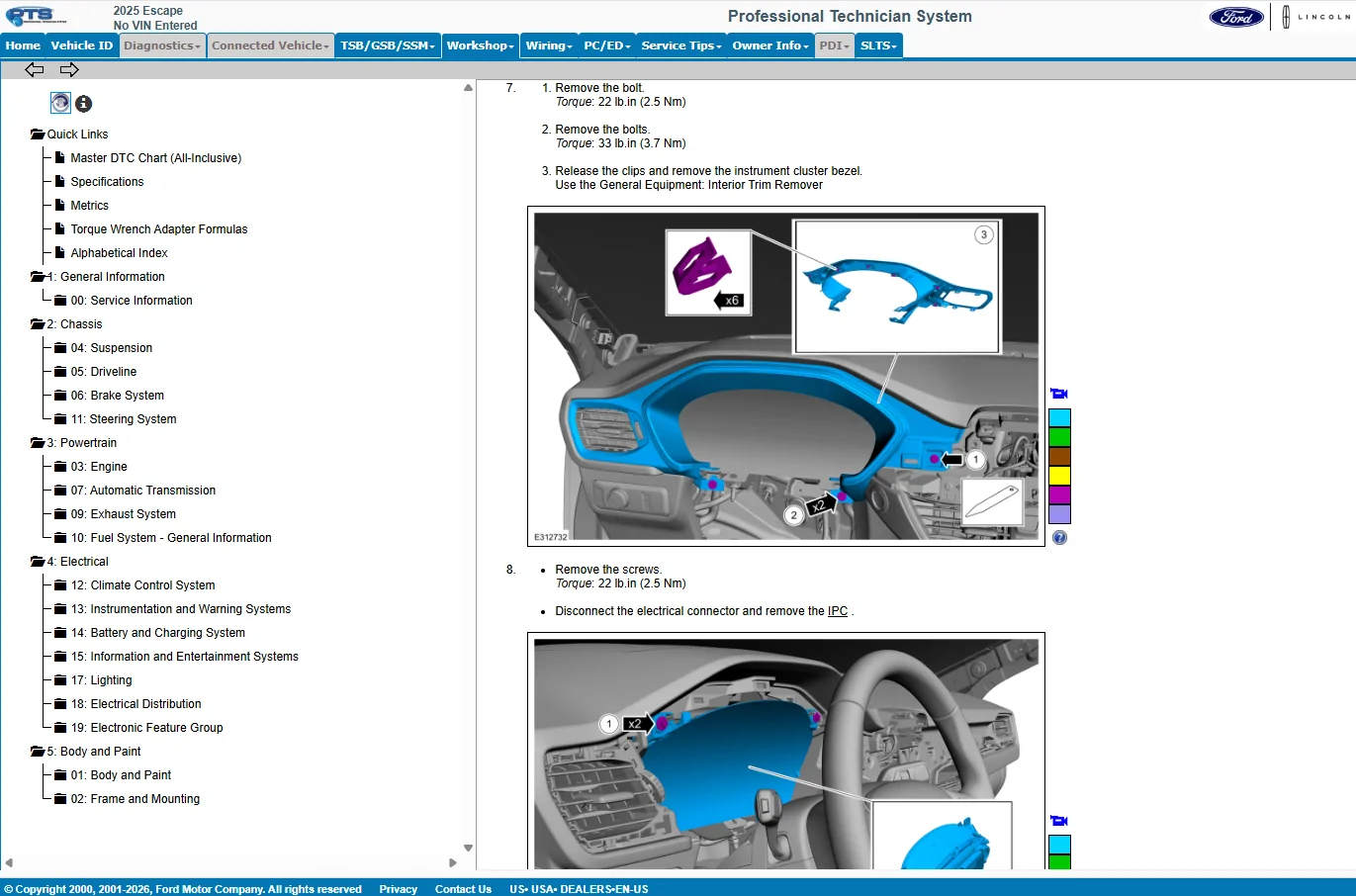Click the blue help question mark icon
This screenshot has width=1356, height=896.
pyautogui.click(x=1059, y=538)
